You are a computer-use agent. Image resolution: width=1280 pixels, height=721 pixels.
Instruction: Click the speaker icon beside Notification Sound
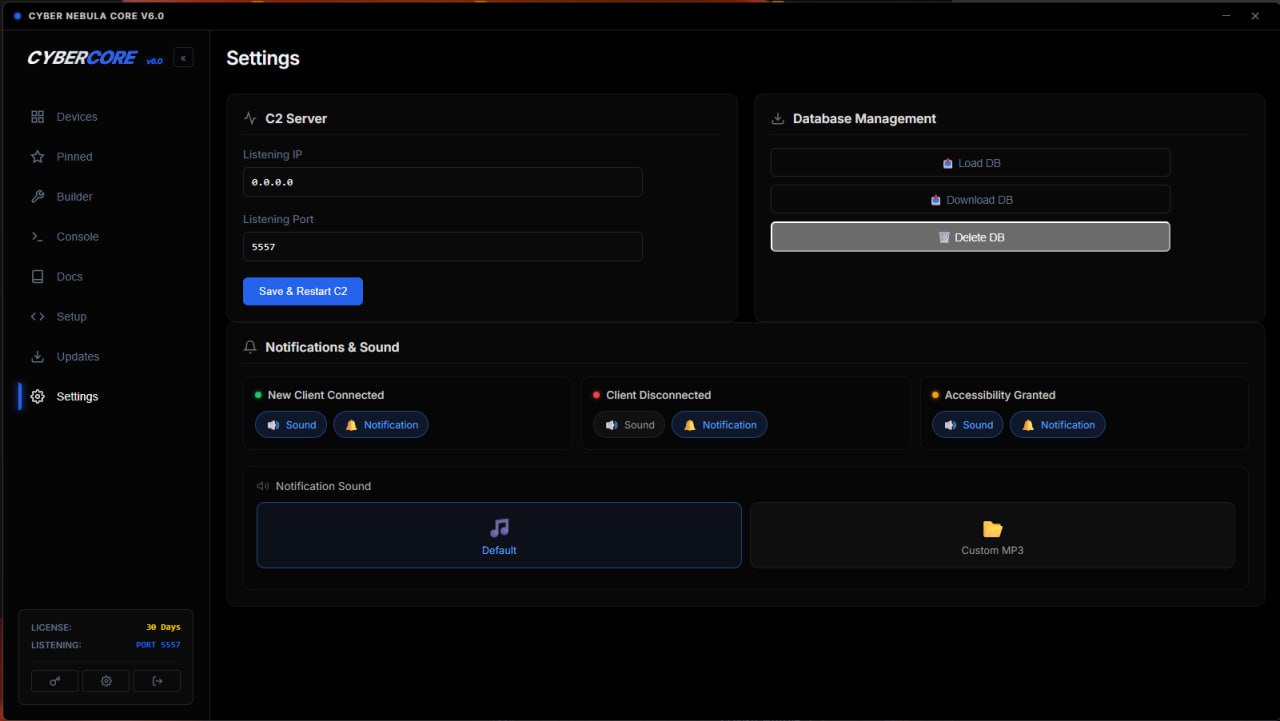[263, 486]
